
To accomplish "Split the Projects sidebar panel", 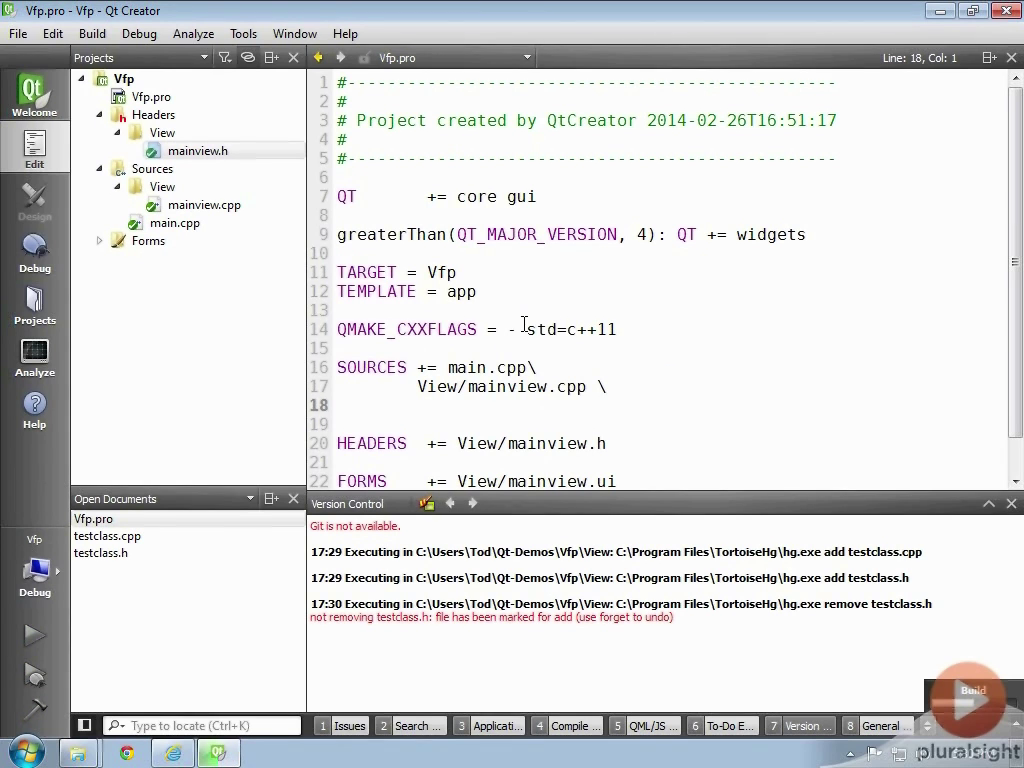I will tap(271, 57).
